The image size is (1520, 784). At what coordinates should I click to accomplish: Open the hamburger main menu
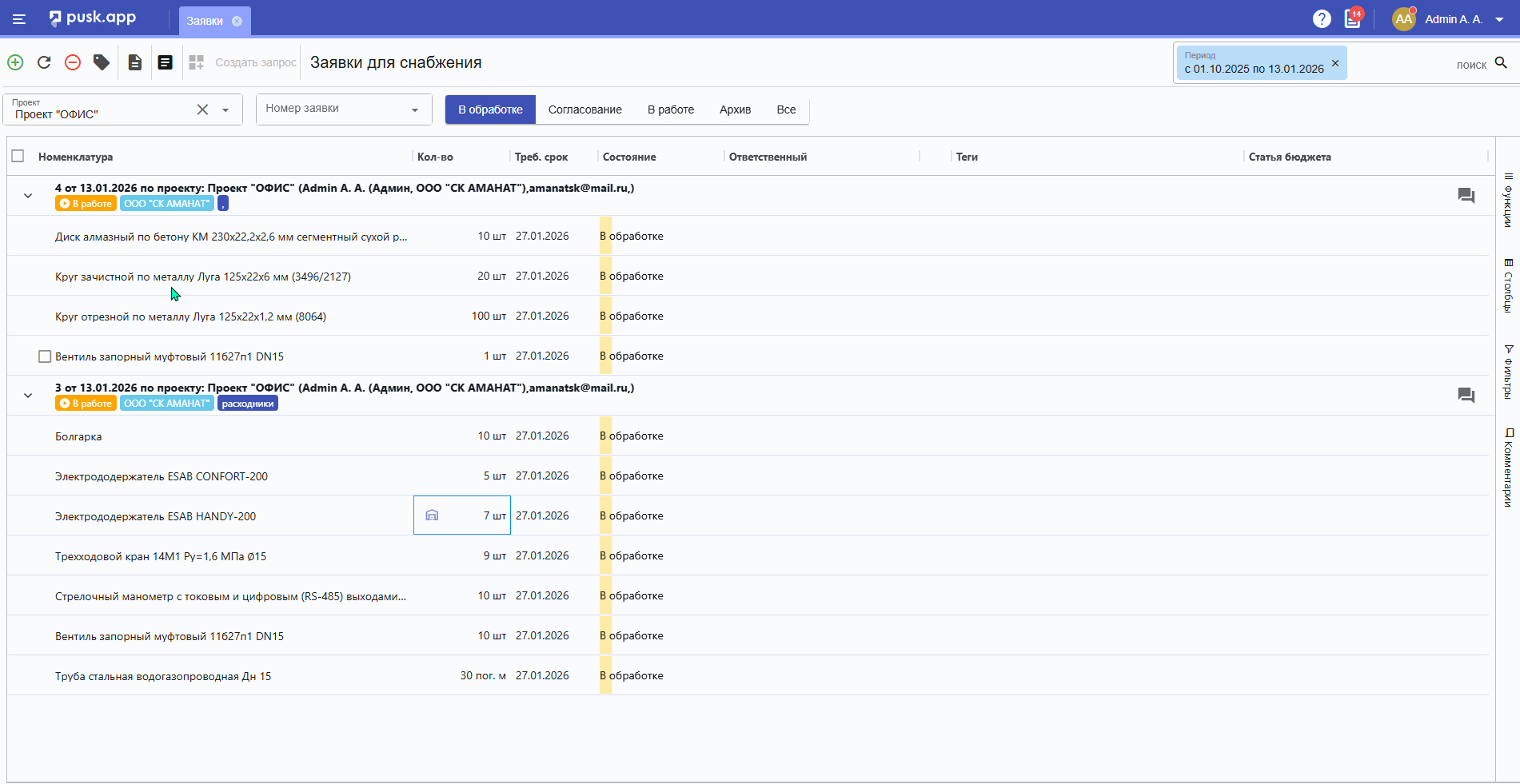pyautogui.click(x=19, y=19)
